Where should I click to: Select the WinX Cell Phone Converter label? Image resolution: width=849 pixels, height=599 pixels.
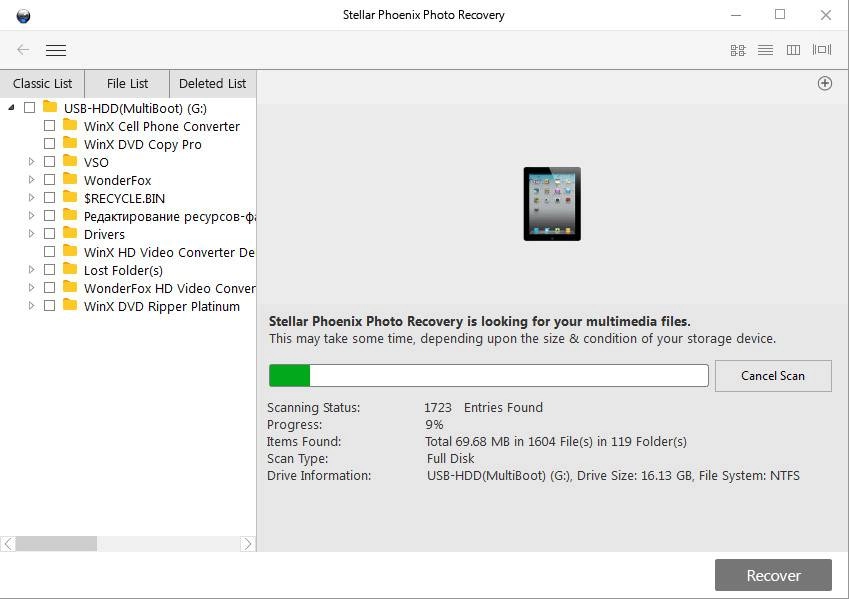click(x=161, y=126)
